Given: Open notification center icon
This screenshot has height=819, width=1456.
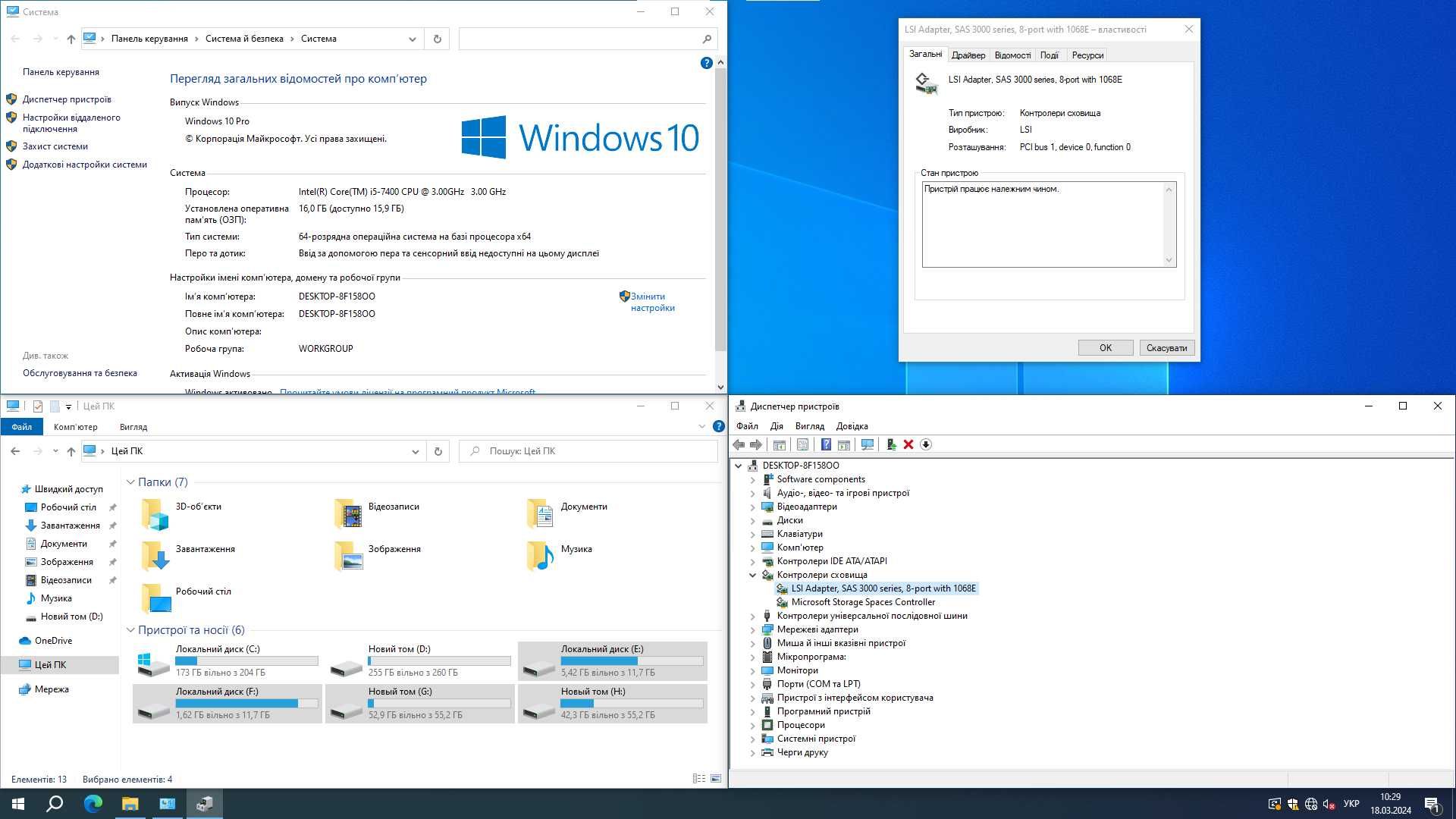Looking at the screenshot, I should click(x=1432, y=805).
